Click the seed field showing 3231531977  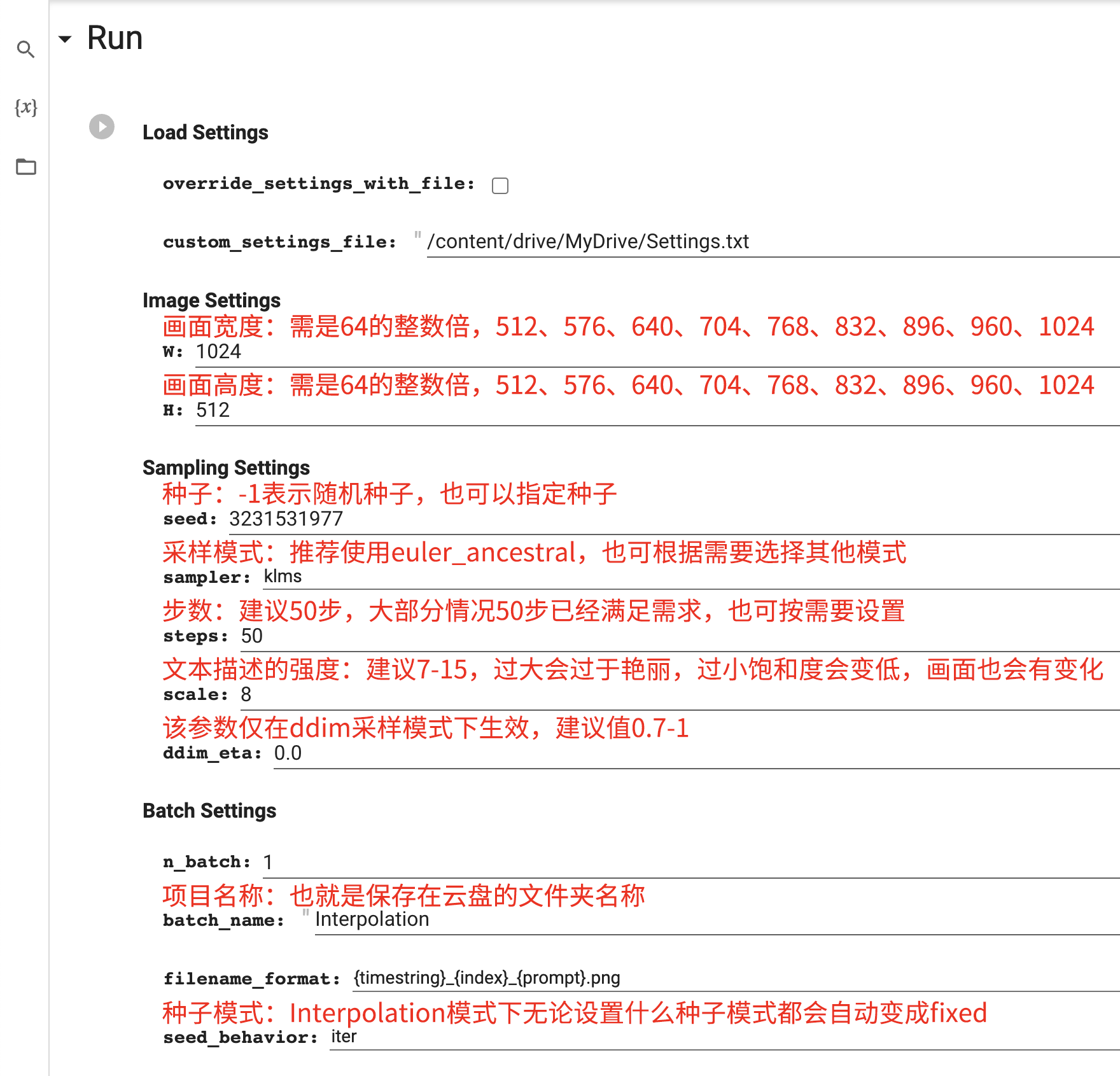tap(674, 519)
